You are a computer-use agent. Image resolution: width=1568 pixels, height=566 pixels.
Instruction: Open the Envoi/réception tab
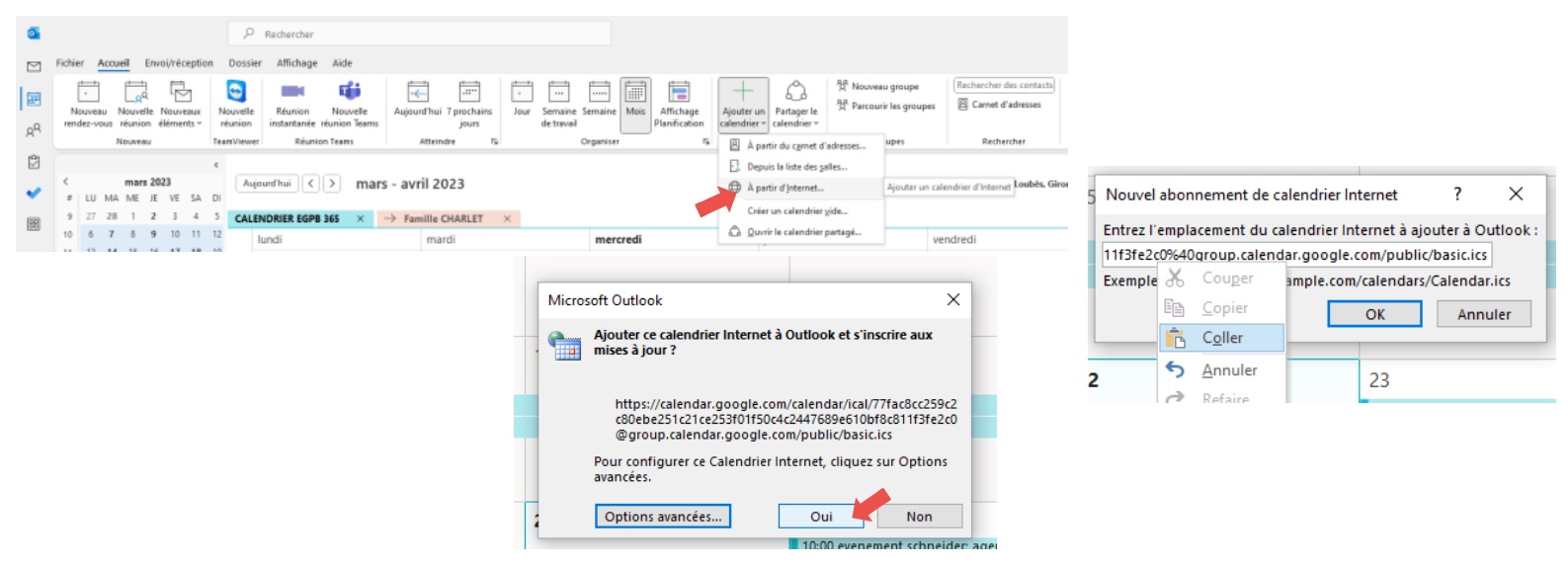pyautogui.click(x=179, y=63)
